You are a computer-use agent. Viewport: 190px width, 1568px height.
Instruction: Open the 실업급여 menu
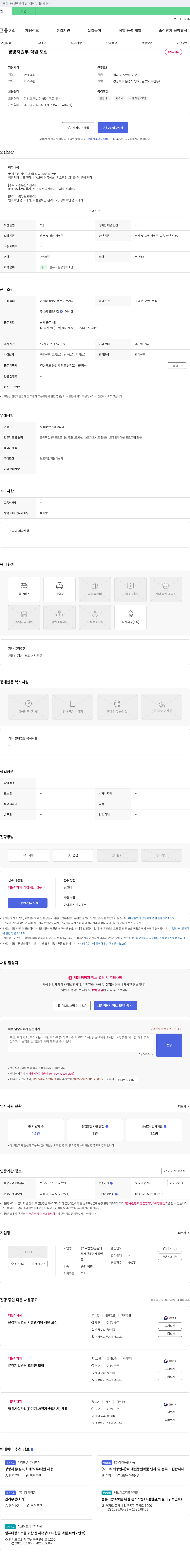coord(94,31)
